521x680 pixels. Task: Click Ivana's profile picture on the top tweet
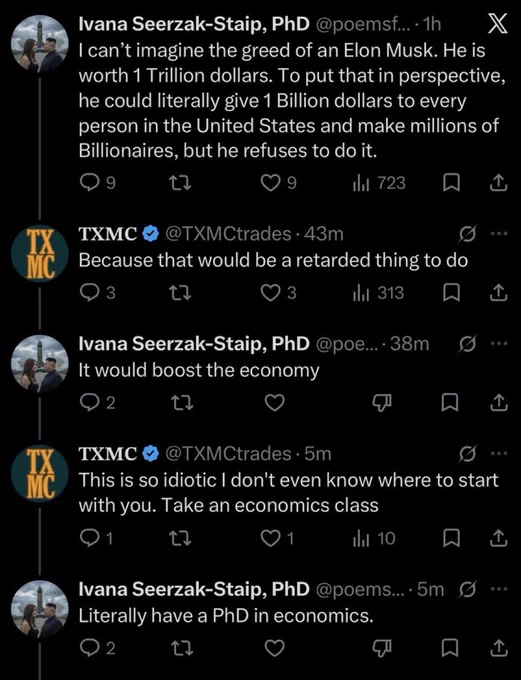(x=39, y=43)
